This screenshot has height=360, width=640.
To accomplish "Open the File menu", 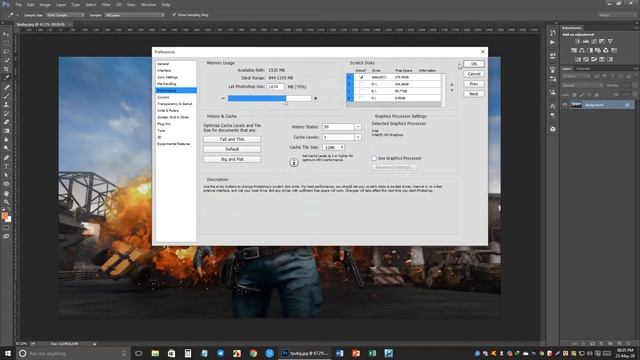I will tap(18, 4).
